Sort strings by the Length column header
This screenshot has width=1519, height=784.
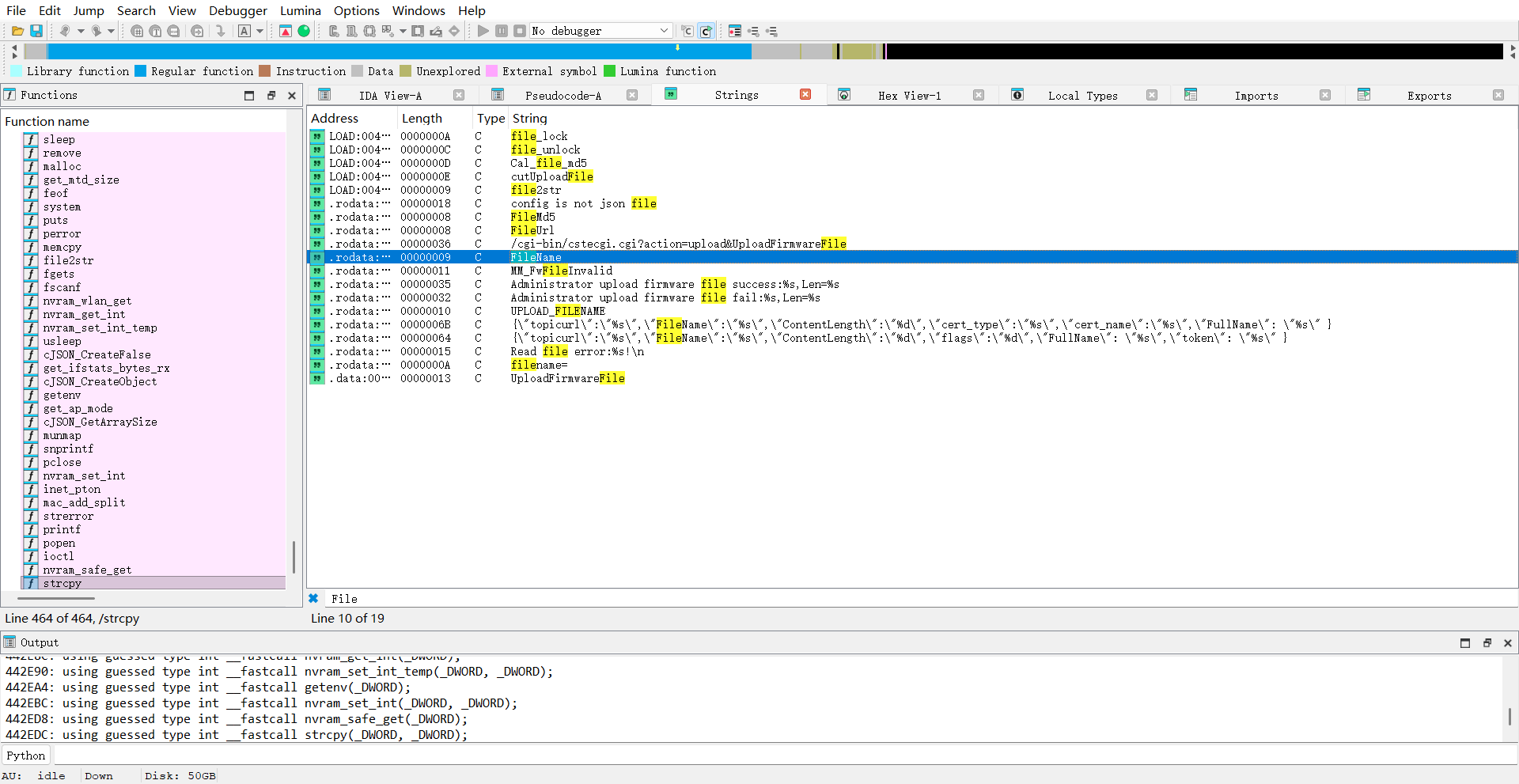click(x=422, y=119)
